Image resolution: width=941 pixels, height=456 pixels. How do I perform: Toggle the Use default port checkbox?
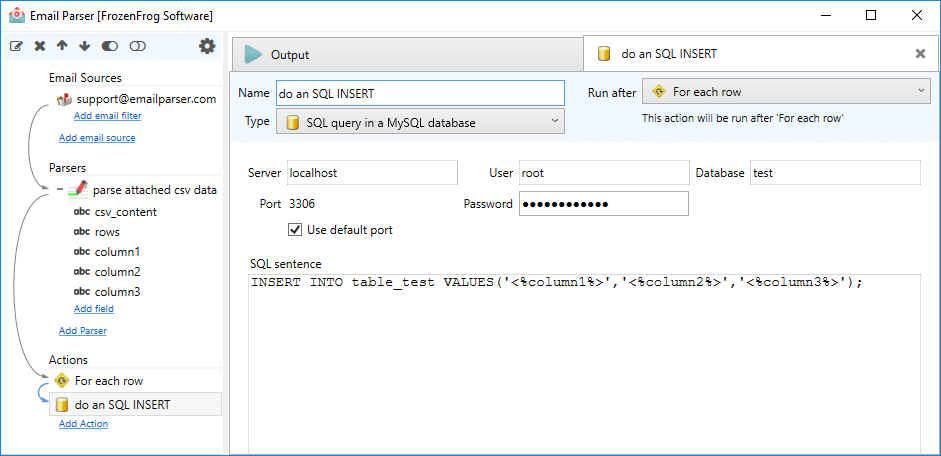click(x=295, y=230)
